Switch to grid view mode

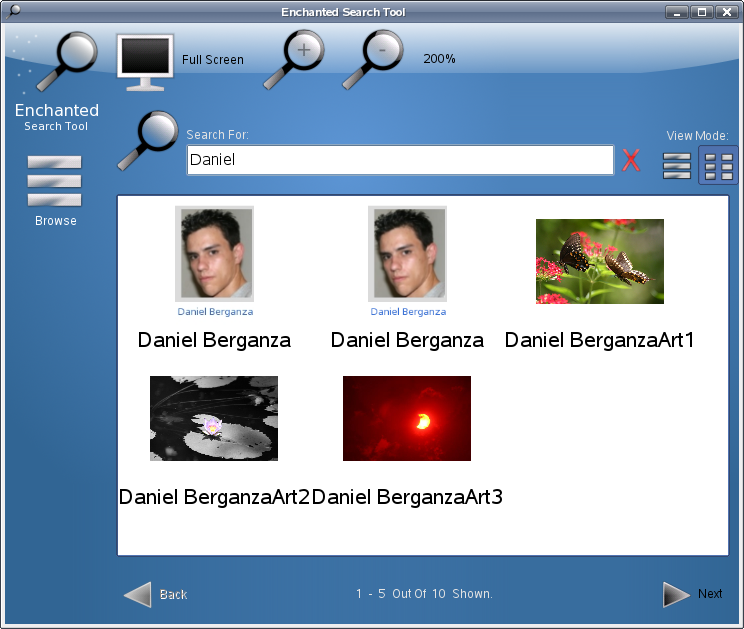[718, 166]
